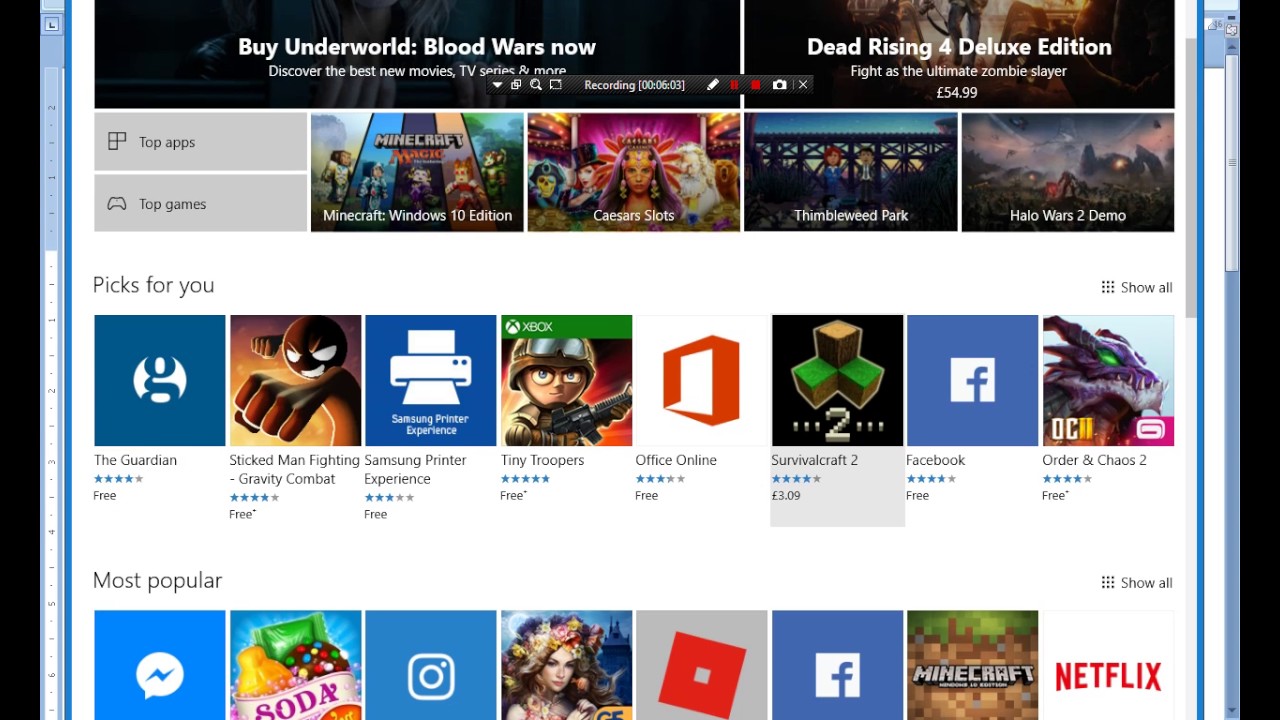Click the Top games controller icon

point(117,204)
